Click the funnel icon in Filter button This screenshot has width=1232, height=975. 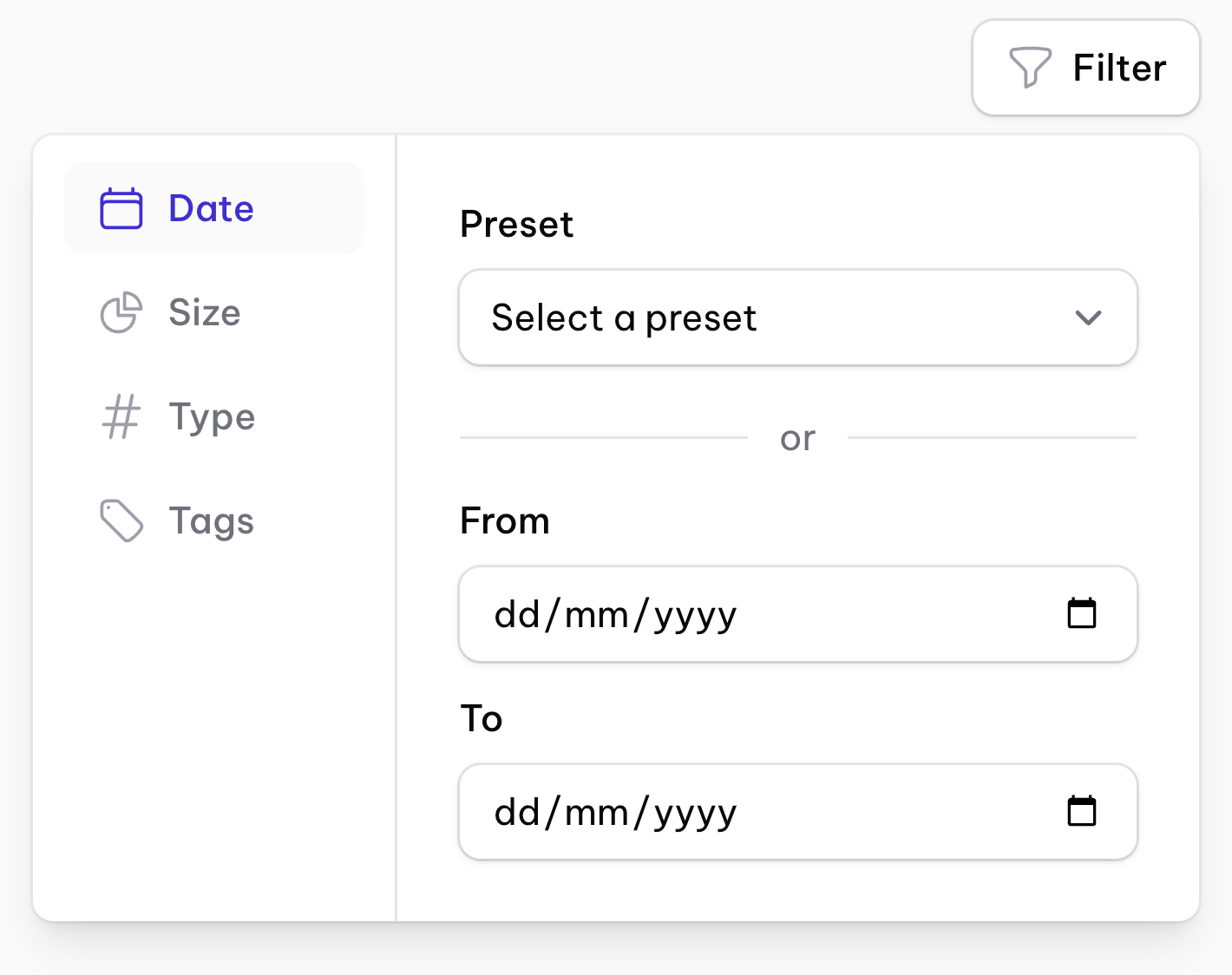coord(1030,68)
